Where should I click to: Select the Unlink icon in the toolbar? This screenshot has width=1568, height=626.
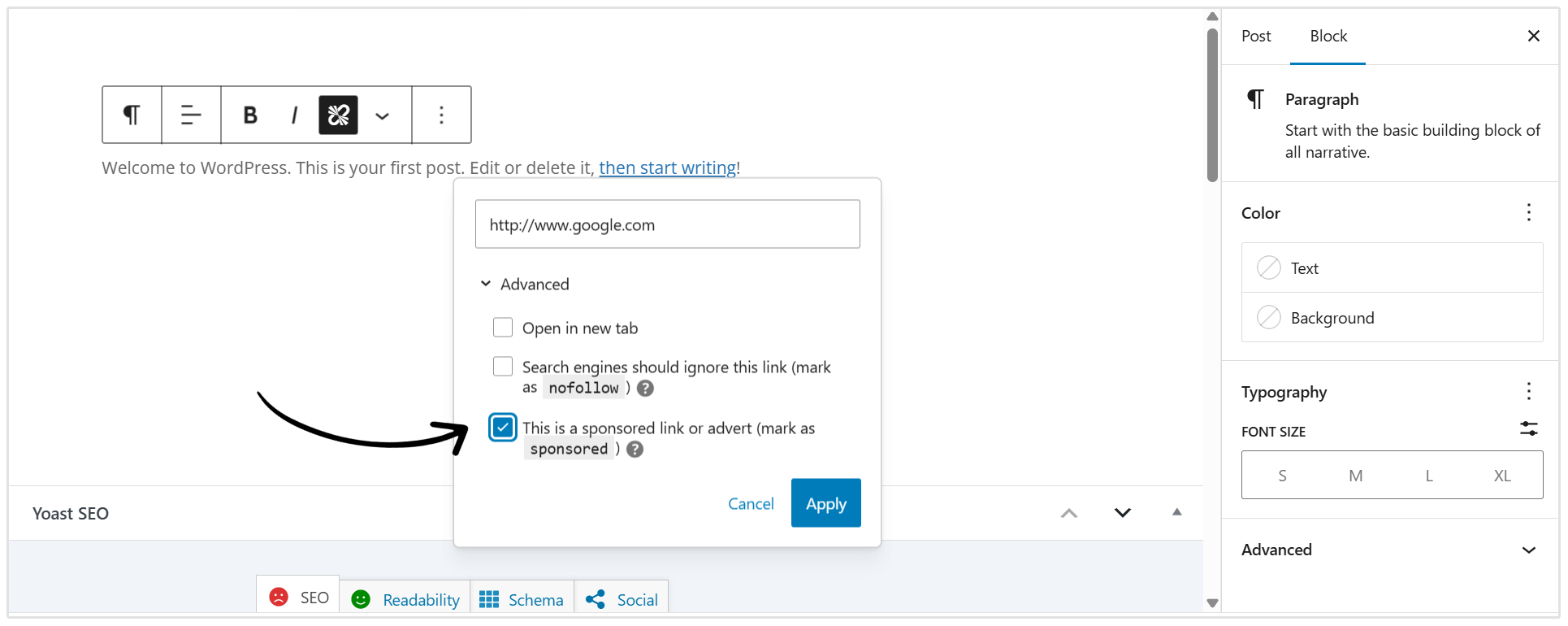tap(338, 115)
